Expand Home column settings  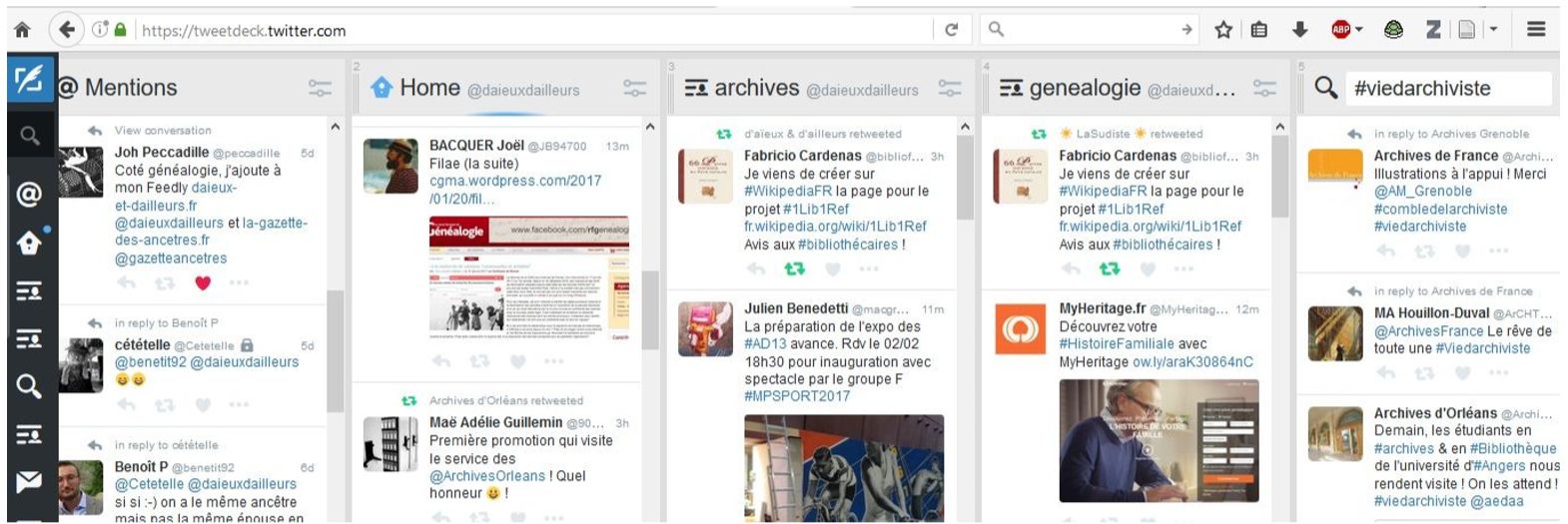click(x=635, y=88)
